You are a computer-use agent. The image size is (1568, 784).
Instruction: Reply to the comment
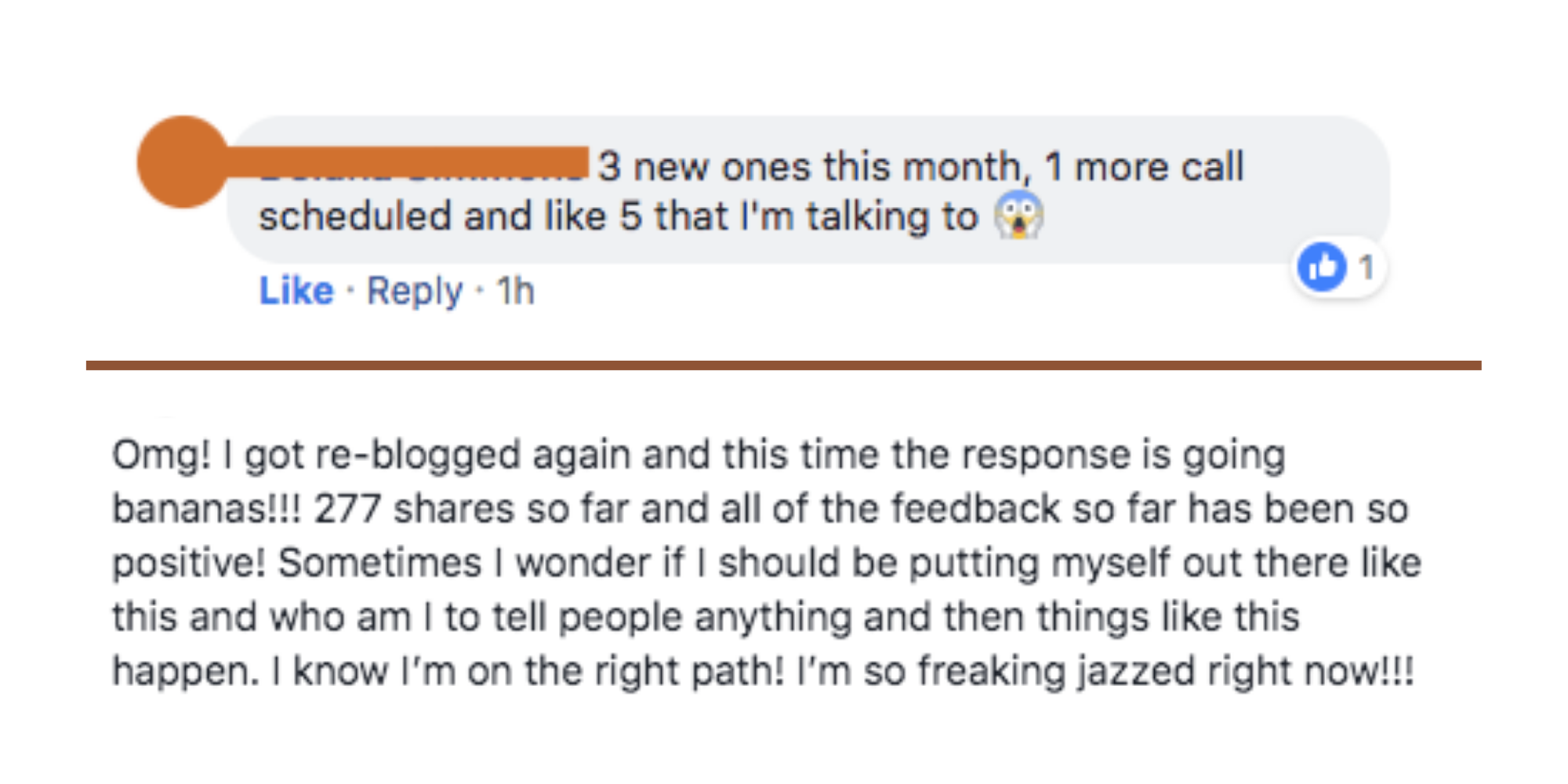pyautogui.click(x=415, y=291)
